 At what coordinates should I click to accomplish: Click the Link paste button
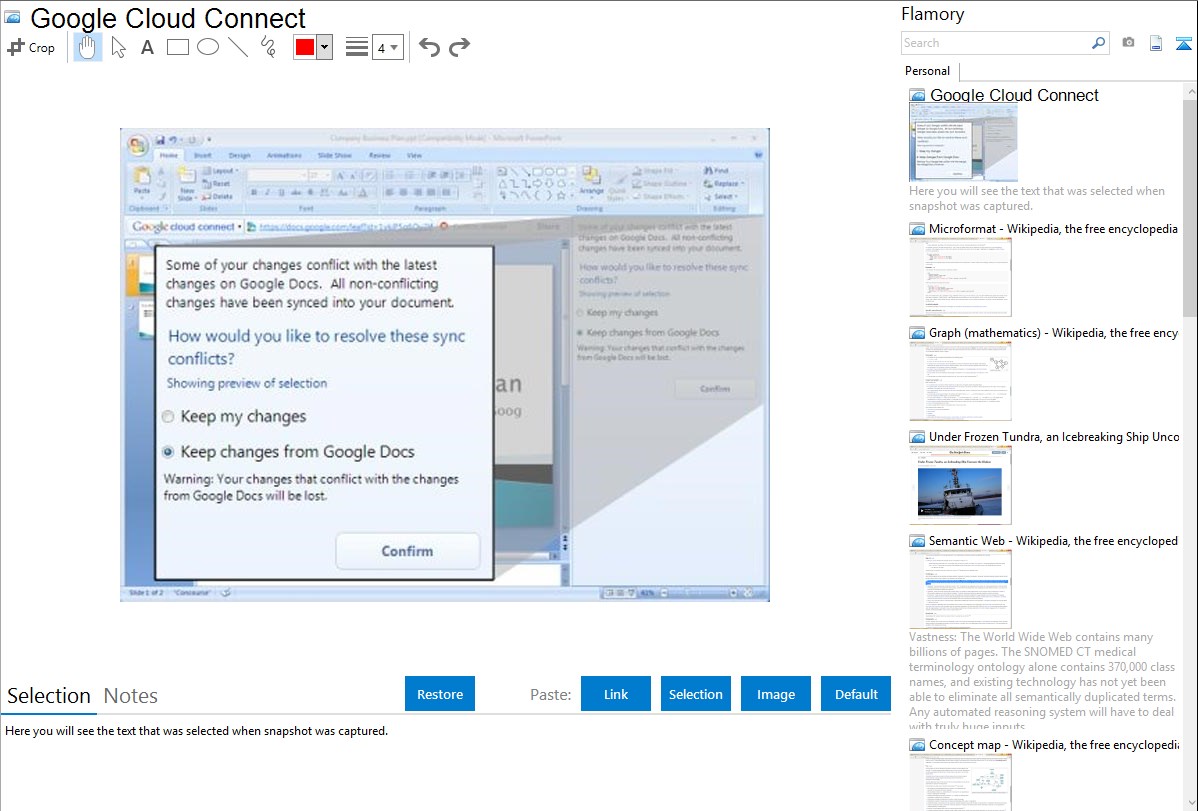[616, 694]
